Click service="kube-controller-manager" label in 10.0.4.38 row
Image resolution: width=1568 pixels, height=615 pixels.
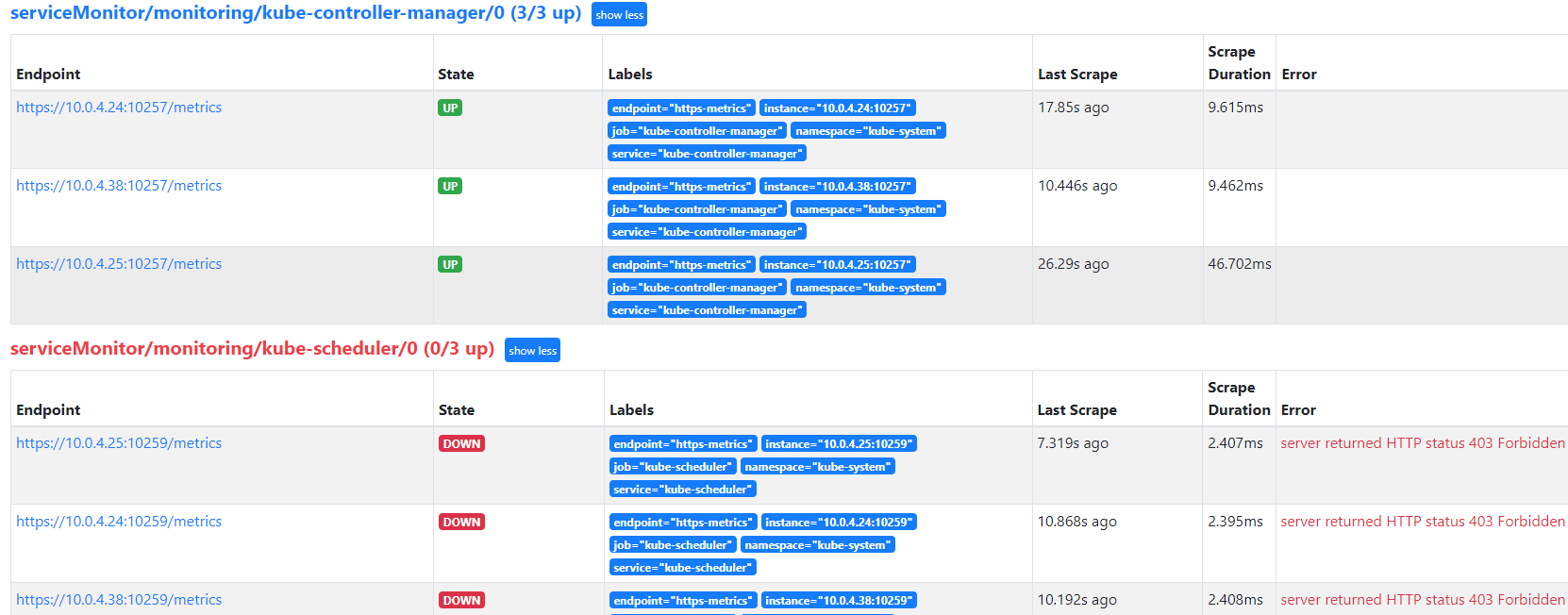point(708,232)
